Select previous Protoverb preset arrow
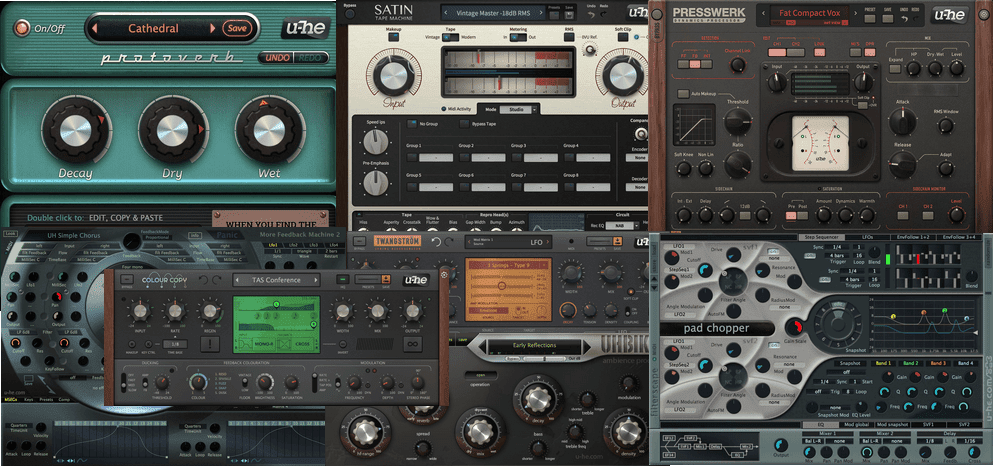This screenshot has width=993, height=466. (94, 28)
